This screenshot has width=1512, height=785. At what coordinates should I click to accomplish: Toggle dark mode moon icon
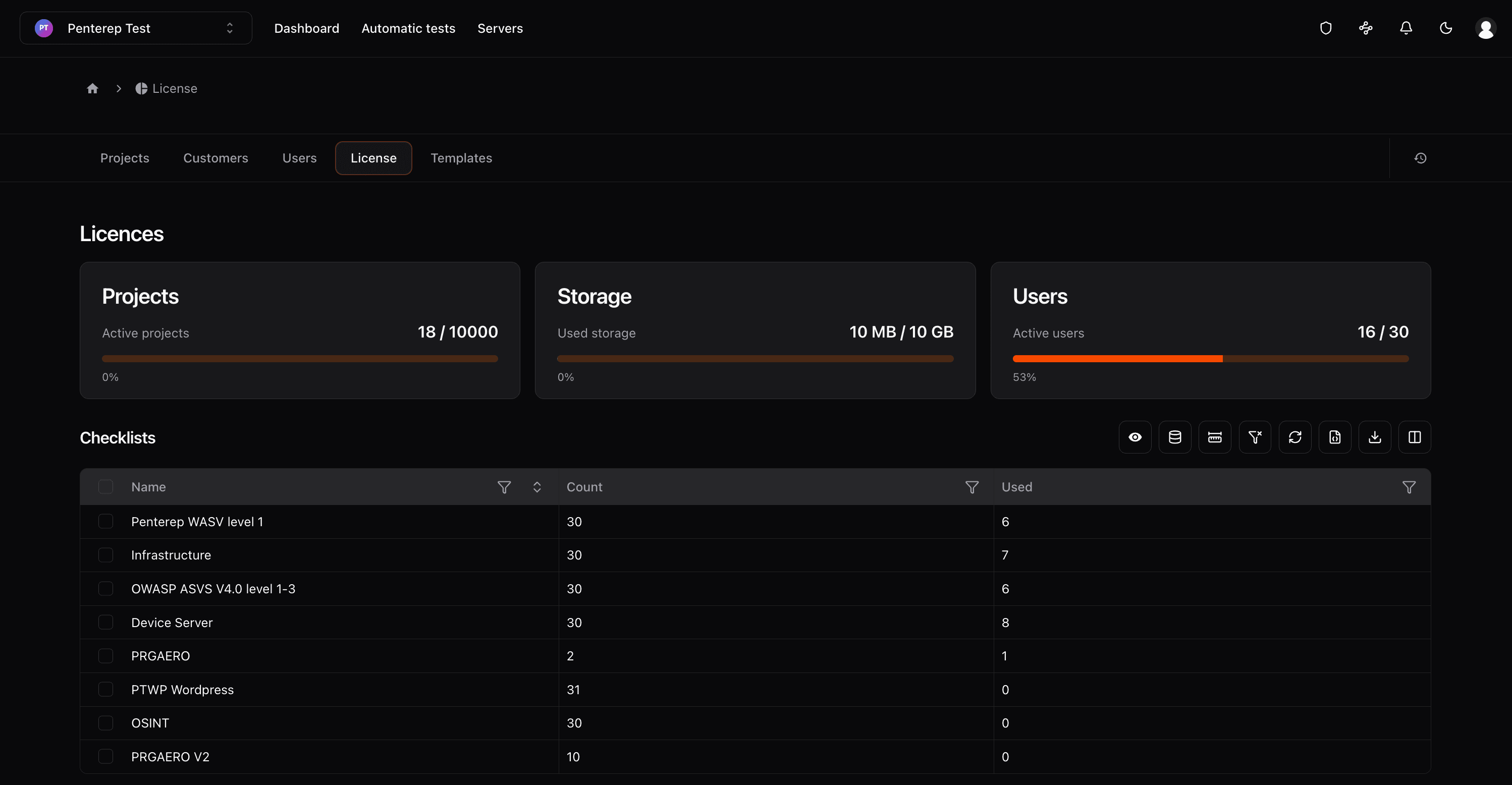pos(1446,28)
